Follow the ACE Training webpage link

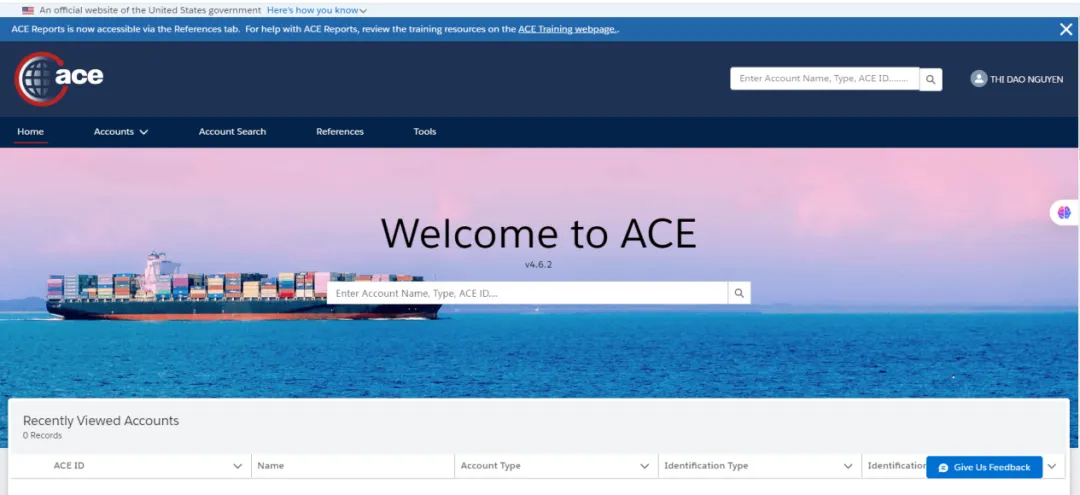click(x=568, y=30)
